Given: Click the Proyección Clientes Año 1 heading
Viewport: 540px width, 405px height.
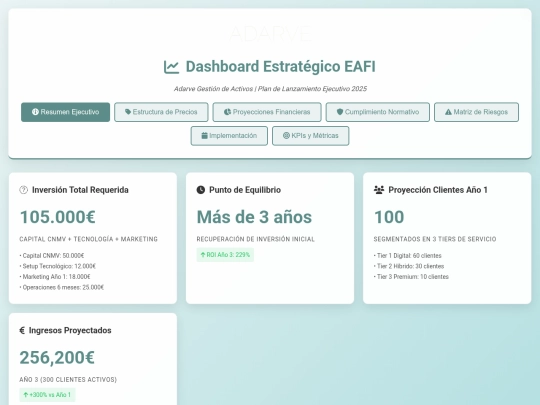Looking at the screenshot, I should click(x=438, y=190).
